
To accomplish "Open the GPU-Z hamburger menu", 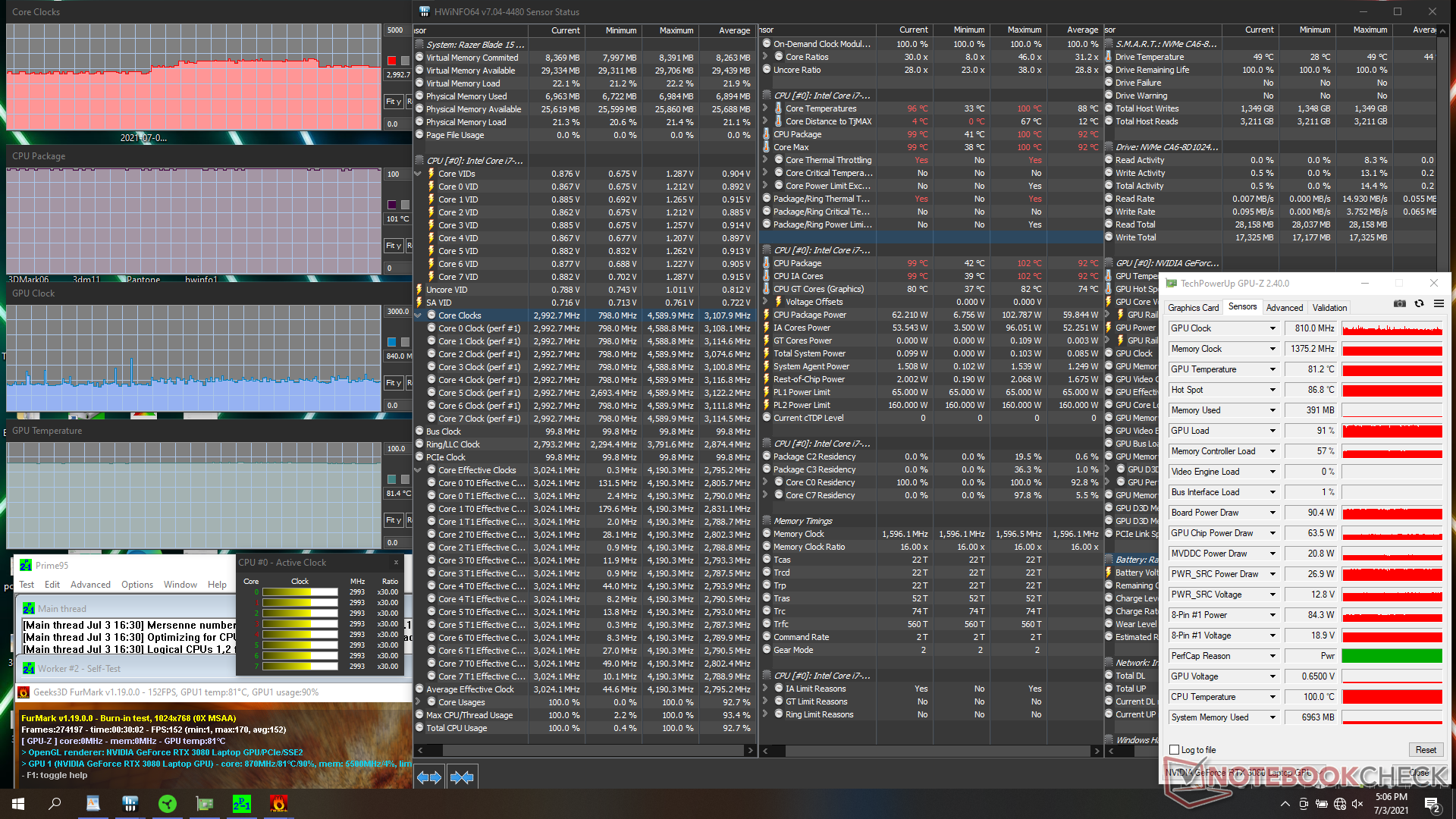I will pos(1439,304).
